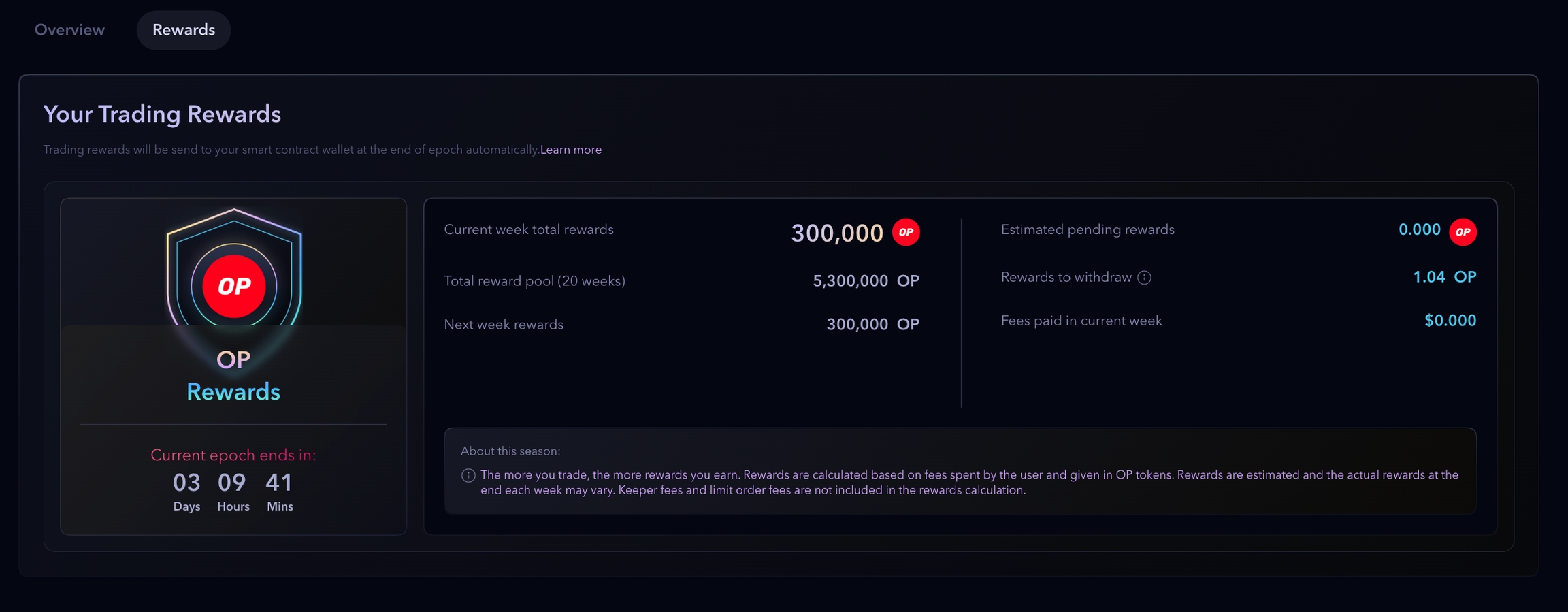1568x612 pixels.
Task: Click the 1.04 OP withdrawable rewards amount
Action: tap(1444, 277)
